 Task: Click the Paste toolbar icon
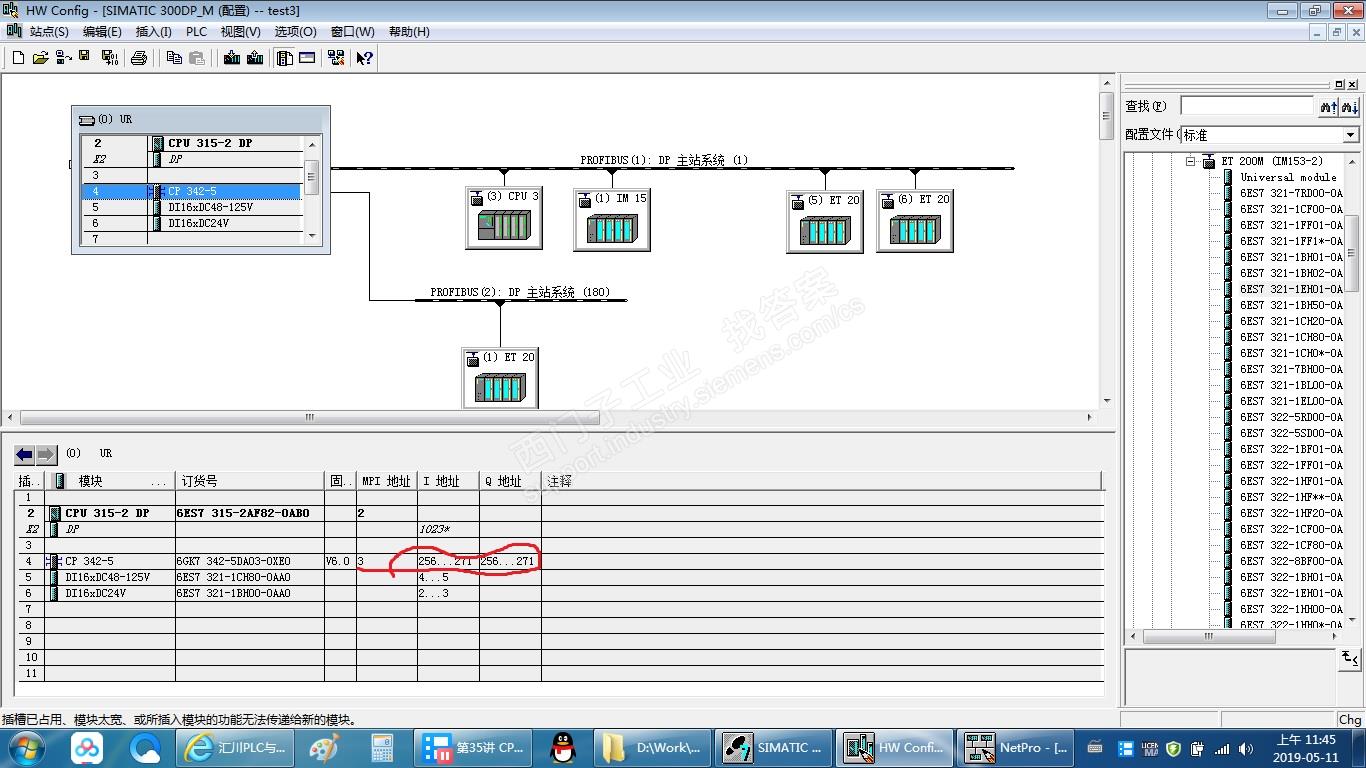197,58
